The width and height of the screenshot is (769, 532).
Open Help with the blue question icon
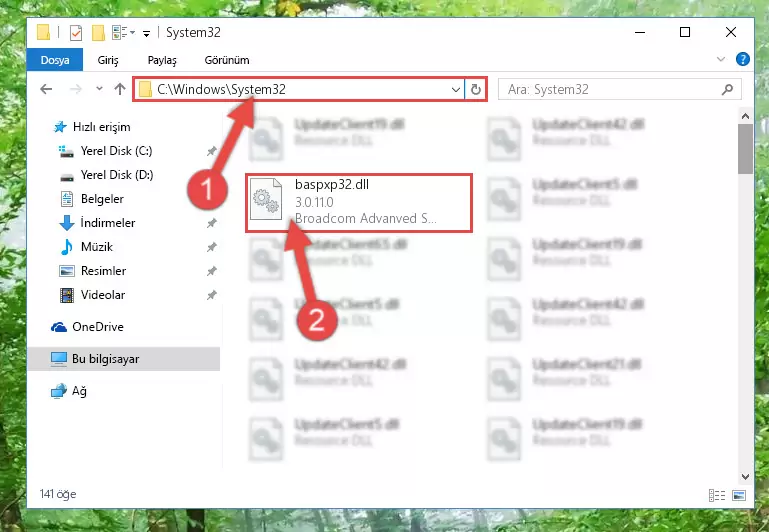743,59
